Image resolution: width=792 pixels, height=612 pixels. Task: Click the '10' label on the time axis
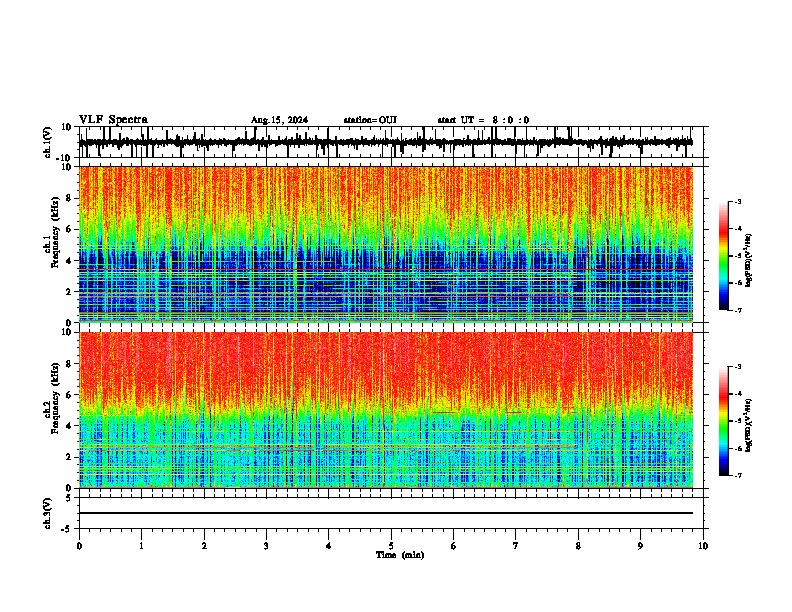(703, 546)
